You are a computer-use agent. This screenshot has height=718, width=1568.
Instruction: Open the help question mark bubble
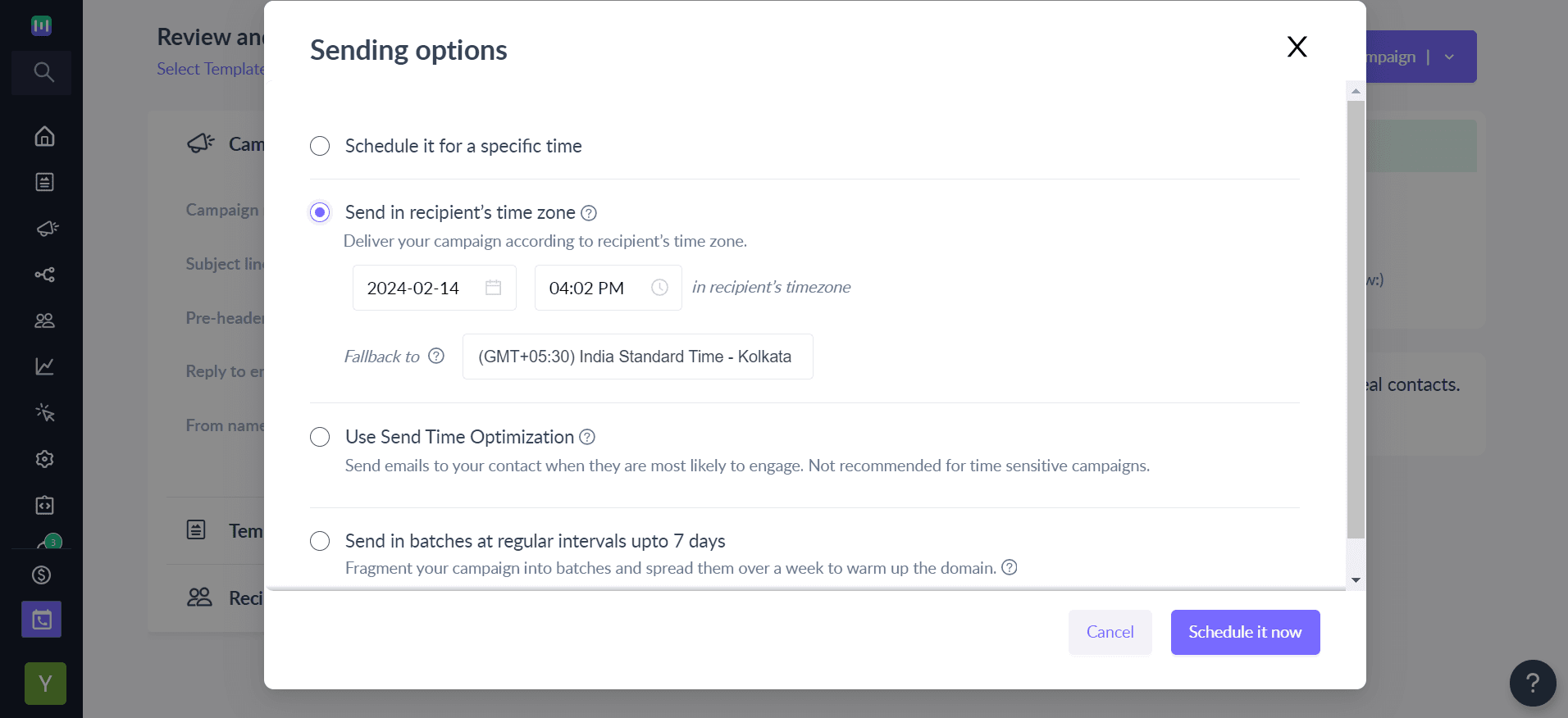(x=1532, y=683)
